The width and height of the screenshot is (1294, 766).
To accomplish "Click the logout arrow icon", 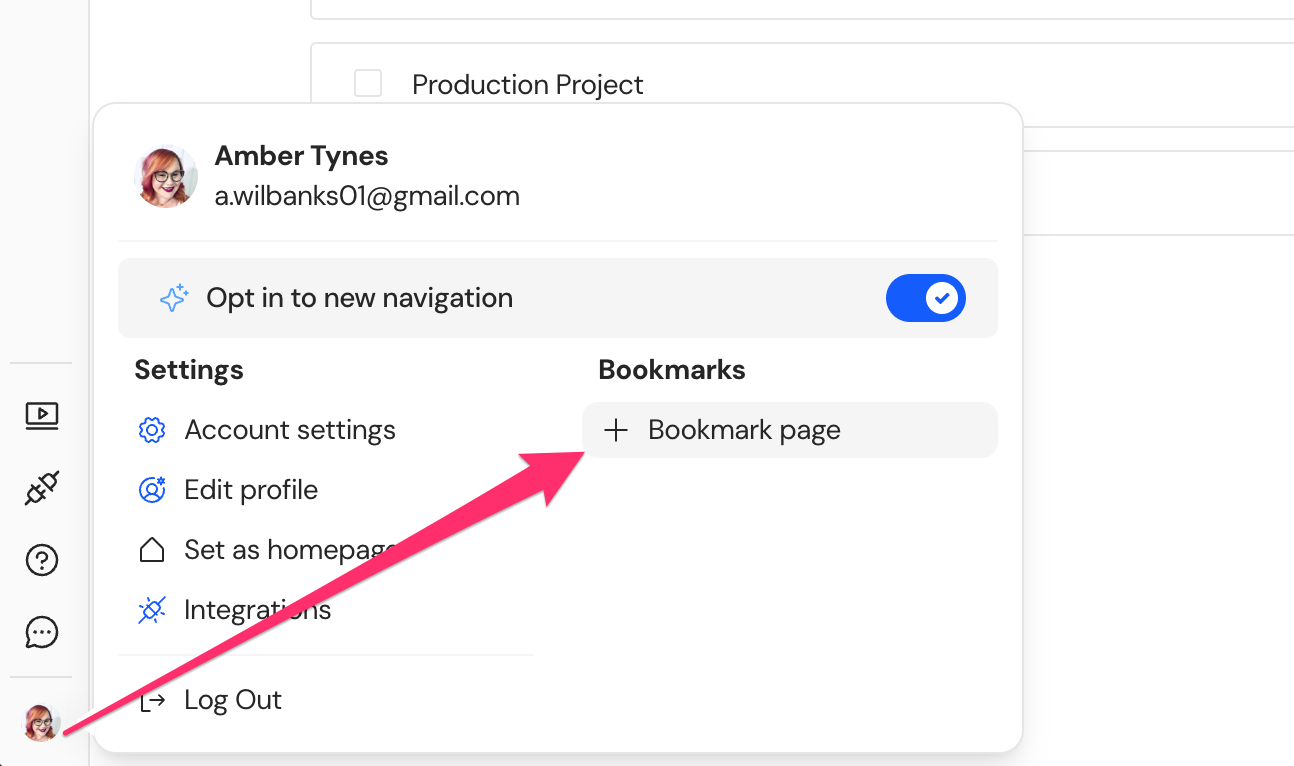I will (x=152, y=701).
